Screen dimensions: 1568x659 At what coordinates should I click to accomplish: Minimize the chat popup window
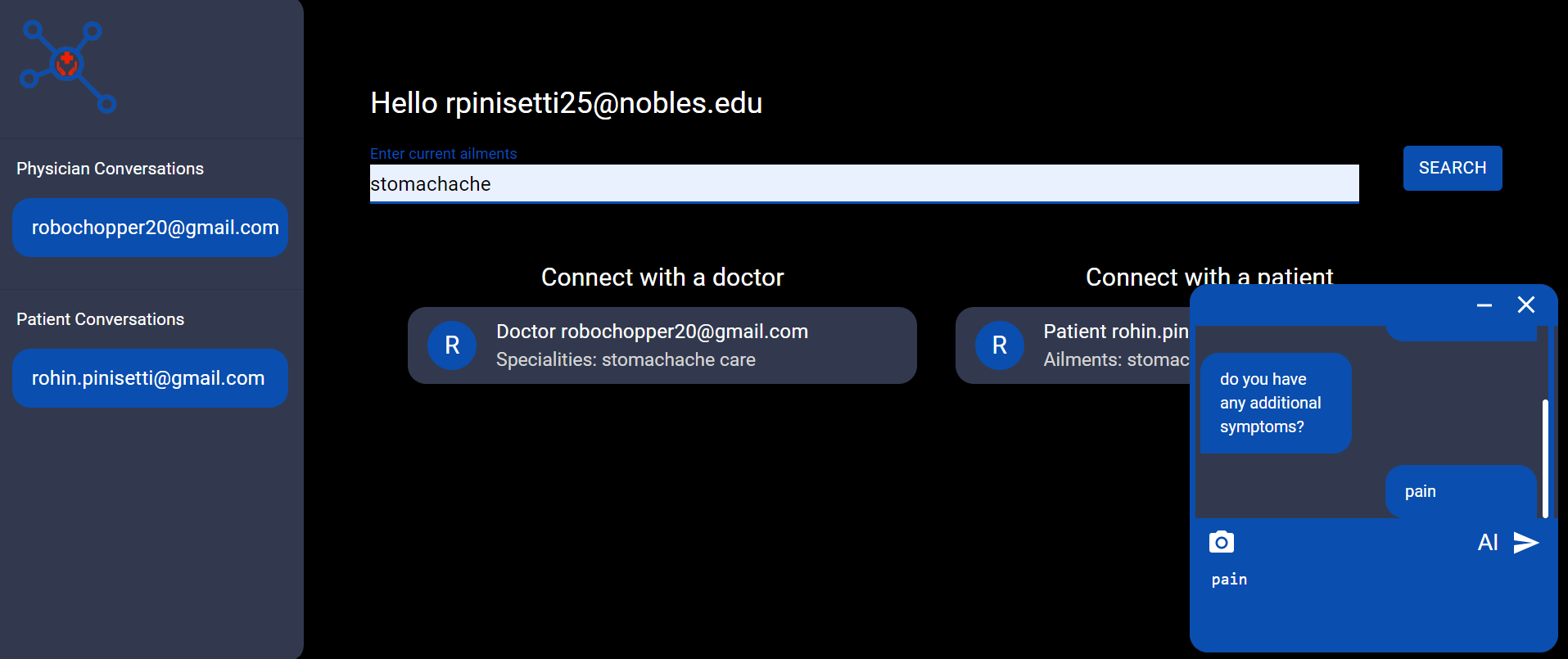1484,305
